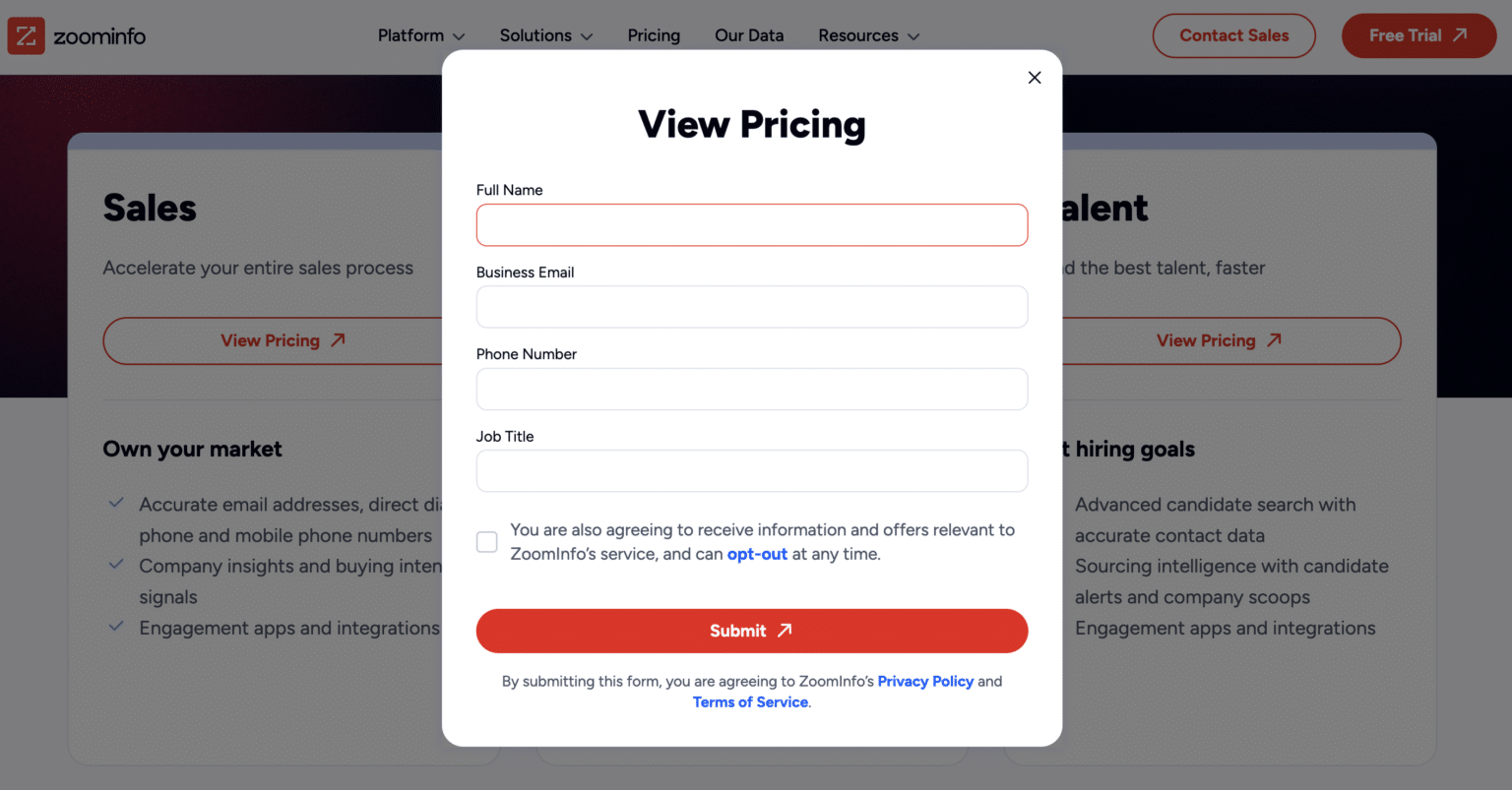Click the X to dismiss the View Pricing modal
This screenshot has height=790, width=1512.
coord(1035,77)
